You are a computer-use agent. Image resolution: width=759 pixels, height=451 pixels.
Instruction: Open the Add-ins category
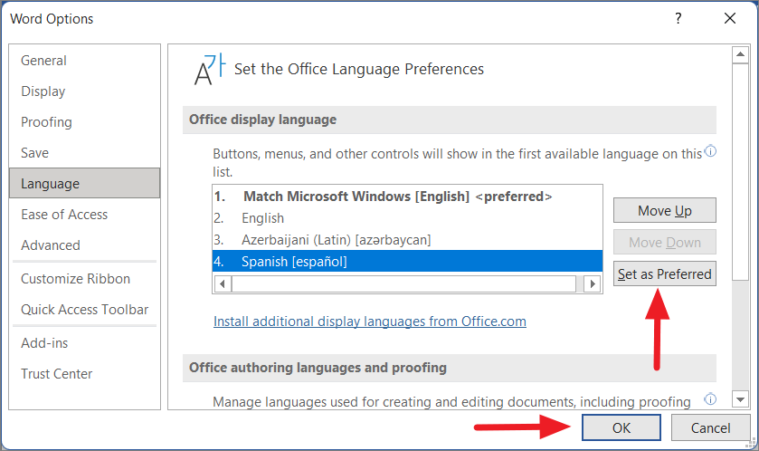84,343
